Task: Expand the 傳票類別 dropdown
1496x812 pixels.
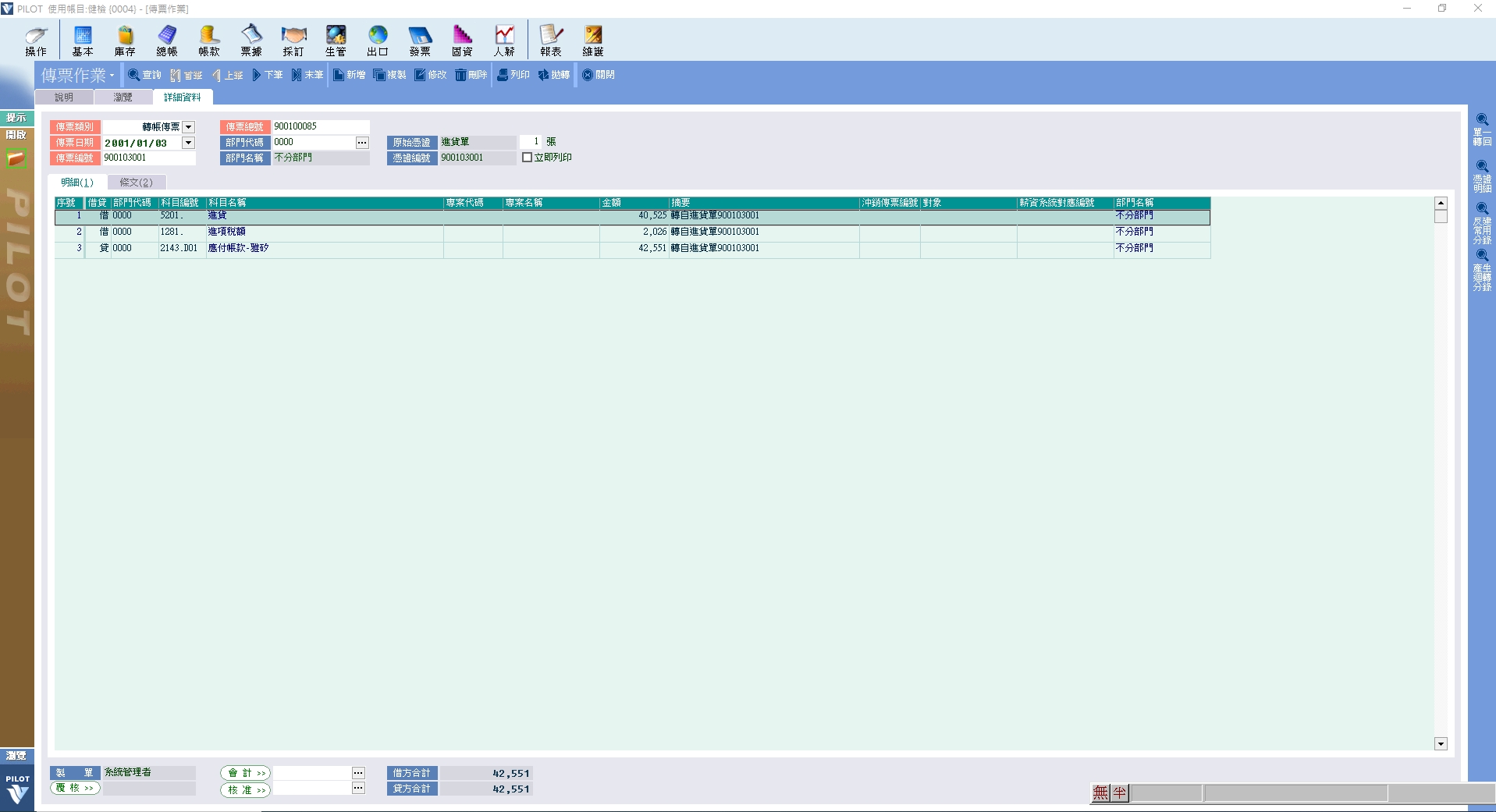Action: click(188, 126)
